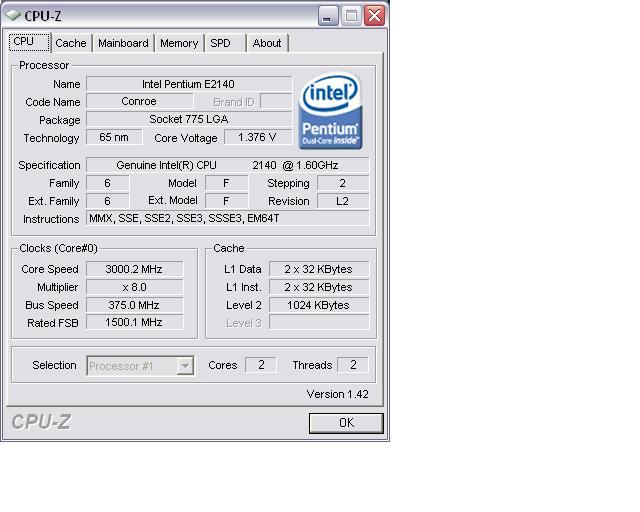Screen dimensions: 640x512
Task: Open the Mainboard tab
Action: click(123, 43)
